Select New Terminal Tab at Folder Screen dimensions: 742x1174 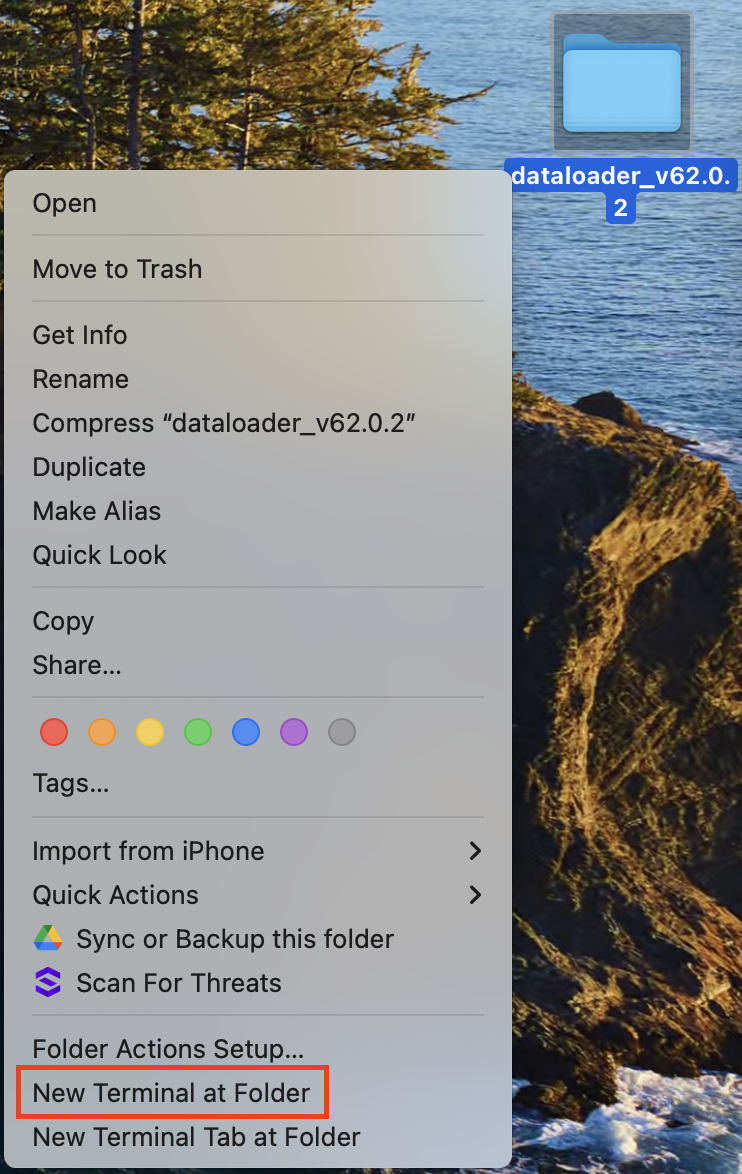pyautogui.click(x=196, y=1137)
